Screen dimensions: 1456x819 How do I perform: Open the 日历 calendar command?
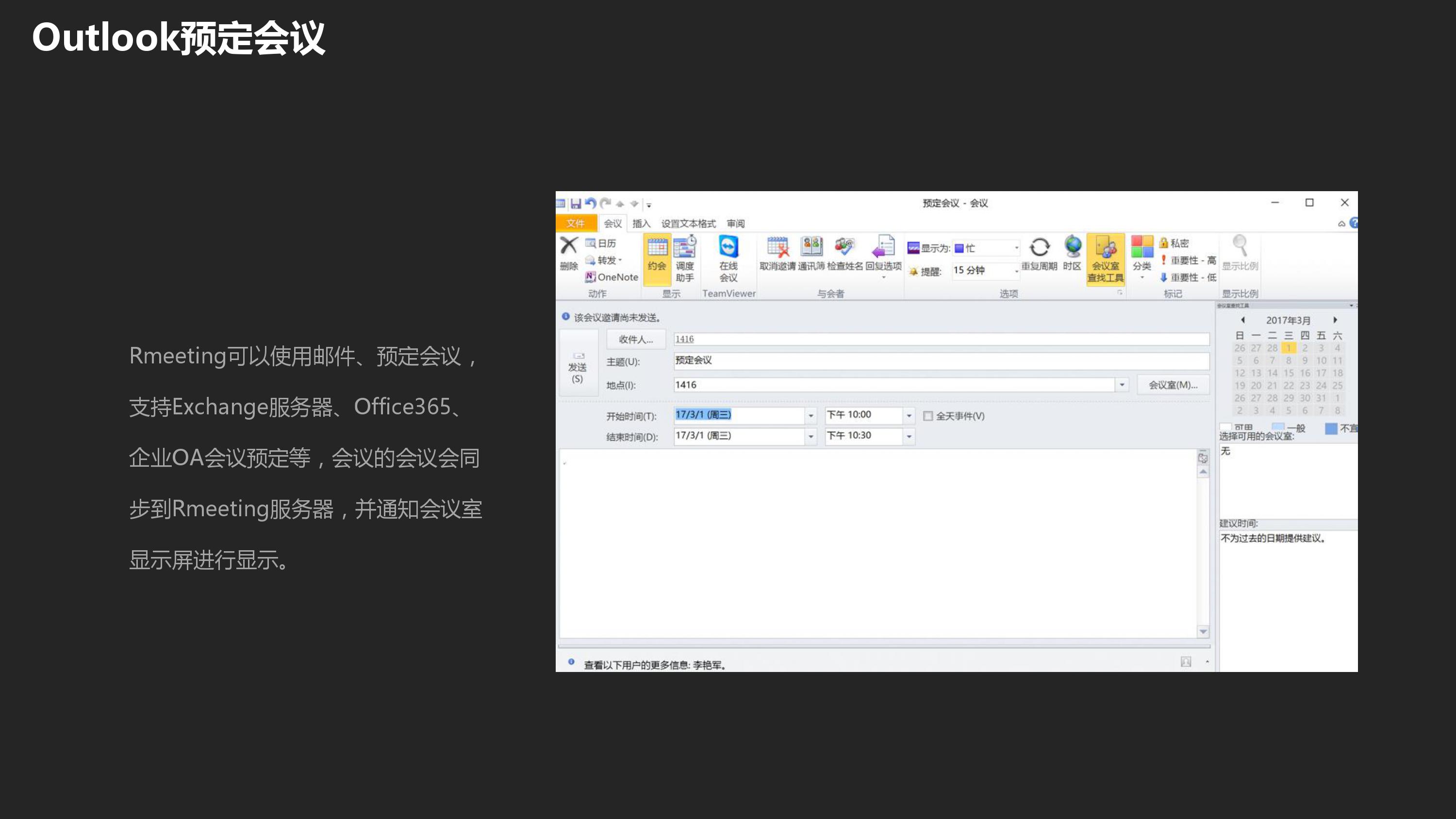600,243
